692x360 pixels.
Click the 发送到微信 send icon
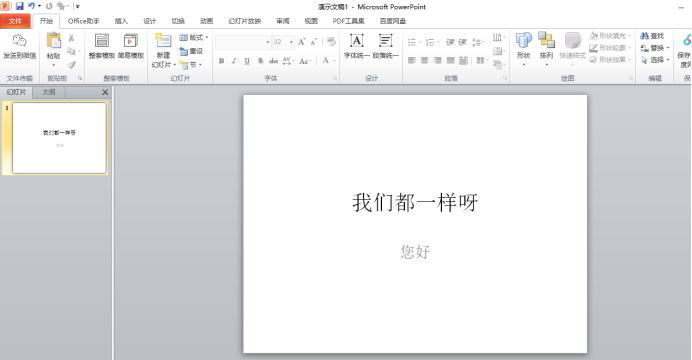coord(19,41)
